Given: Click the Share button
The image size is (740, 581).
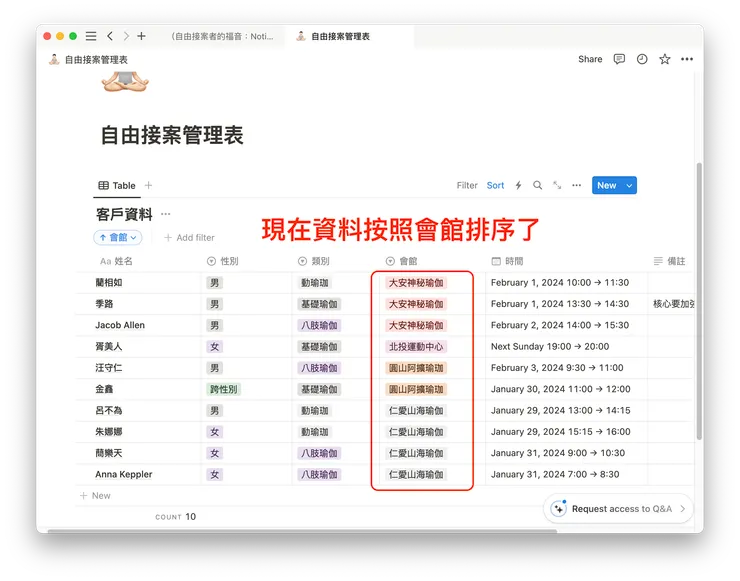Looking at the screenshot, I should 590,59.
